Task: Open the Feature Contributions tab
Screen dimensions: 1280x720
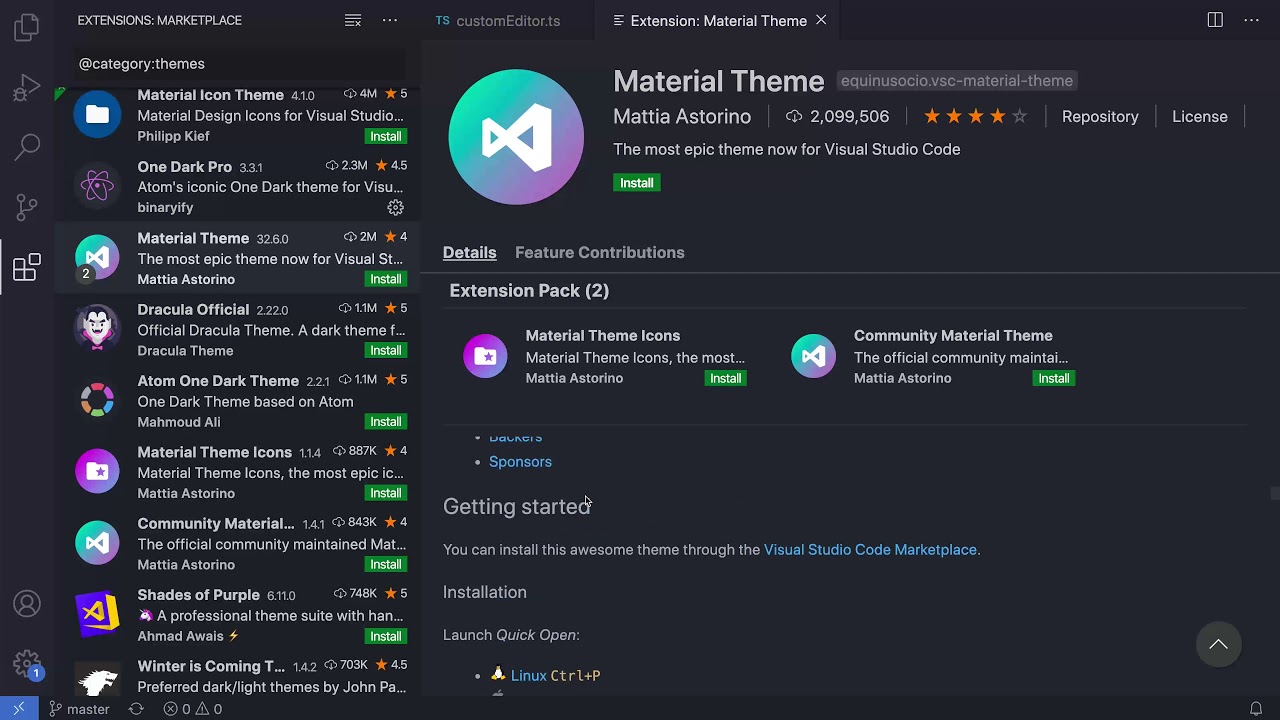Action: click(600, 252)
